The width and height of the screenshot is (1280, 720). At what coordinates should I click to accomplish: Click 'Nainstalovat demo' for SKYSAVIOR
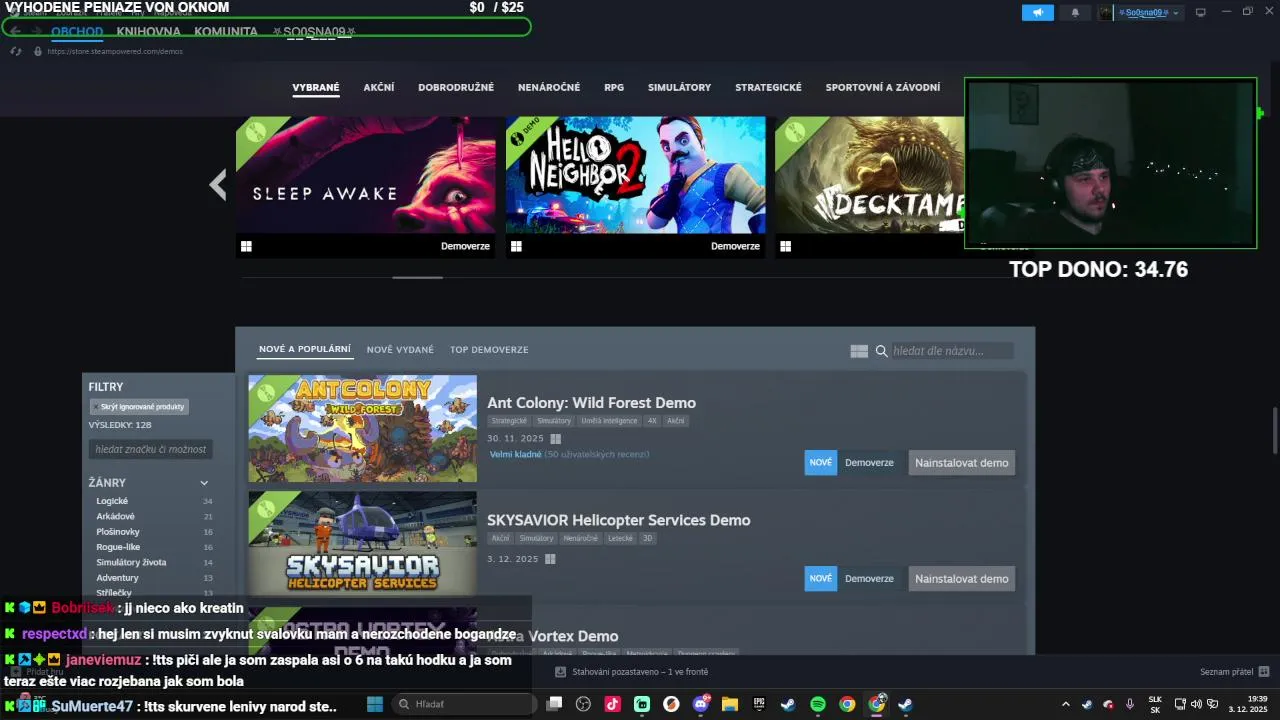click(961, 578)
